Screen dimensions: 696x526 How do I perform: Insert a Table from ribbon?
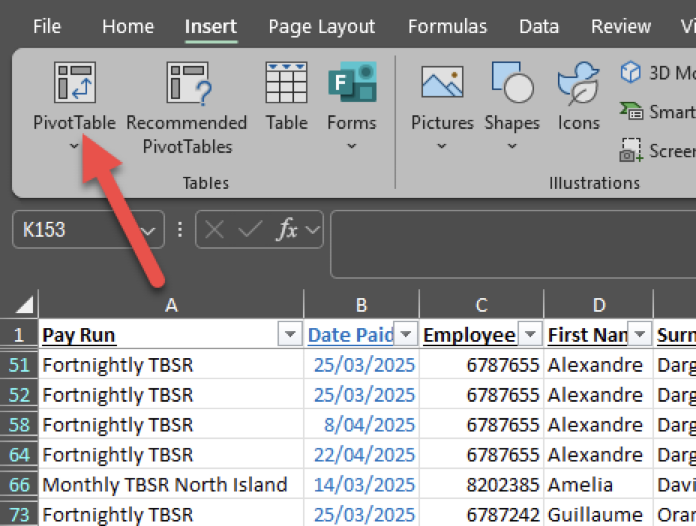286,84
